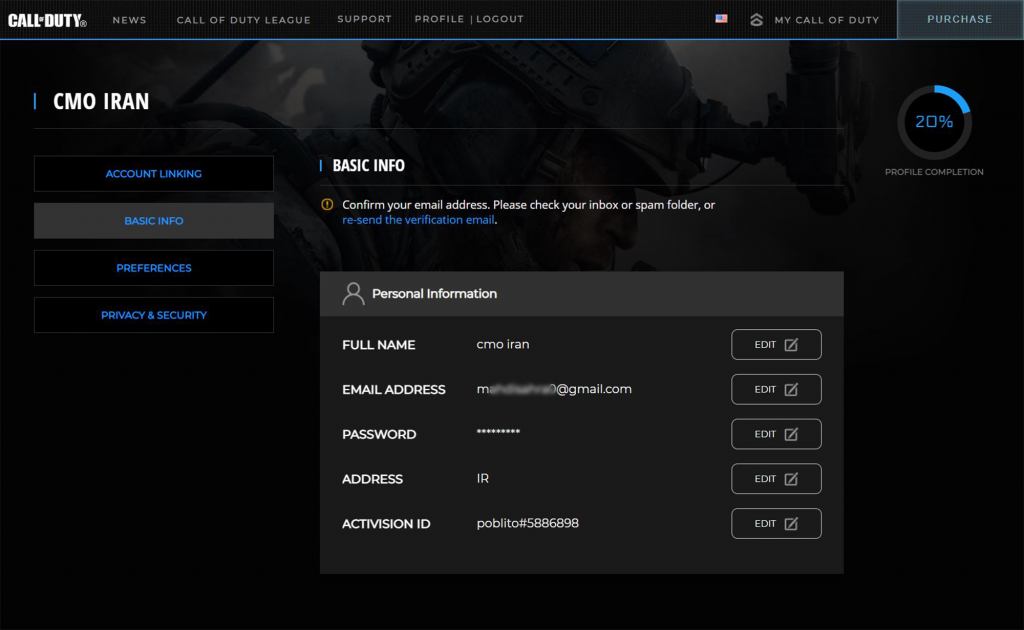
Task: Click the Call of Duty logo
Action: [x=47, y=20]
